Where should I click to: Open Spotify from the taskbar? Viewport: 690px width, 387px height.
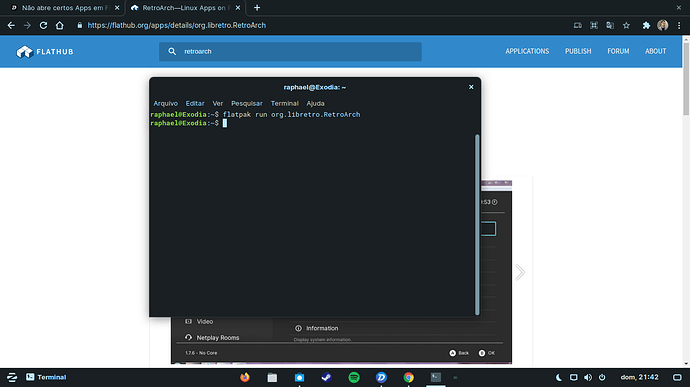coord(354,377)
